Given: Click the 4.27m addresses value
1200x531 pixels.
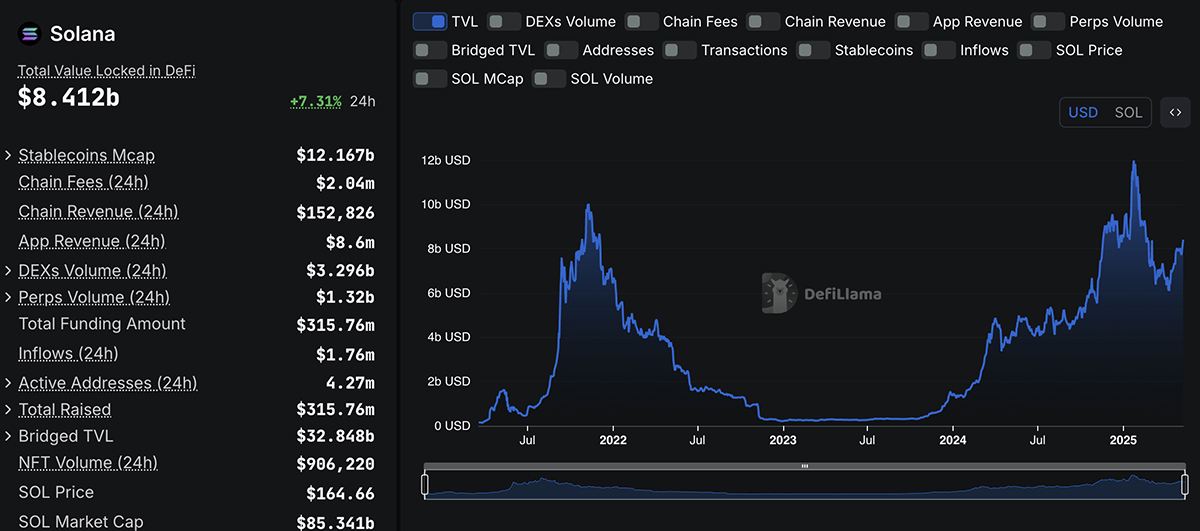Looking at the screenshot, I should (x=350, y=383).
